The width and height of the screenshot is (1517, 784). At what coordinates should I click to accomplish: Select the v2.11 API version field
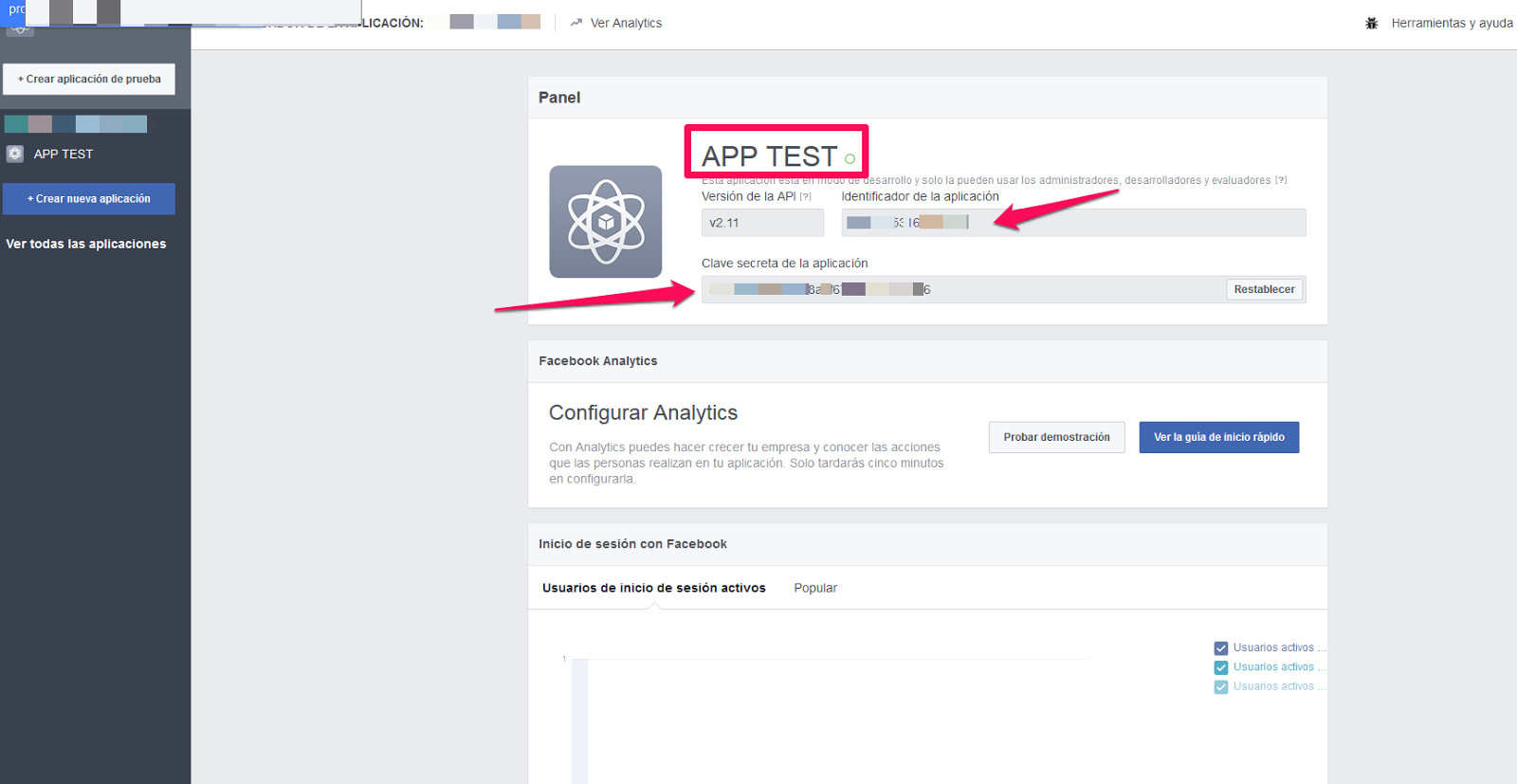pyautogui.click(x=762, y=223)
